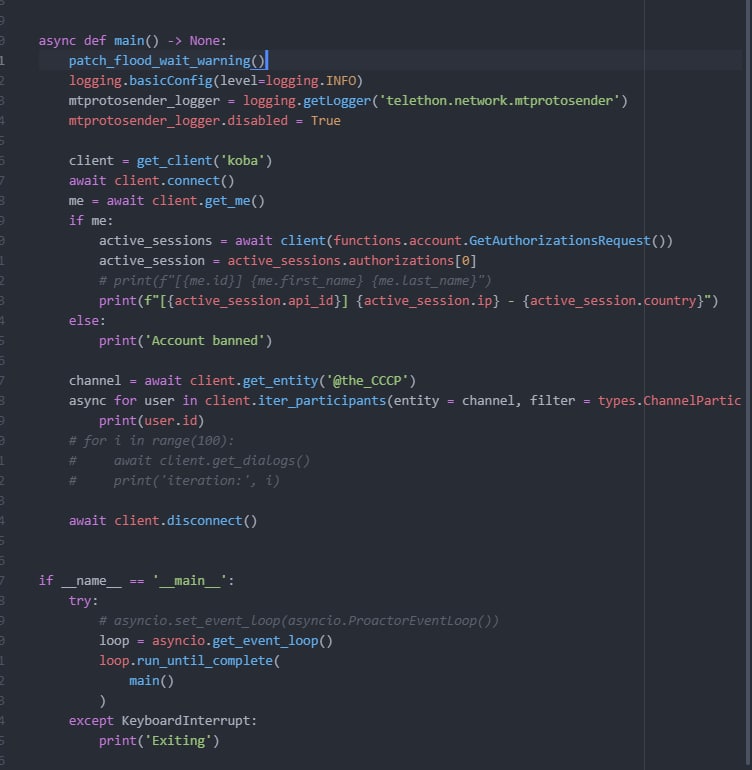Click asyncio.get_event_loop() call
Viewport: 752px width, 770px height.
coord(242,641)
